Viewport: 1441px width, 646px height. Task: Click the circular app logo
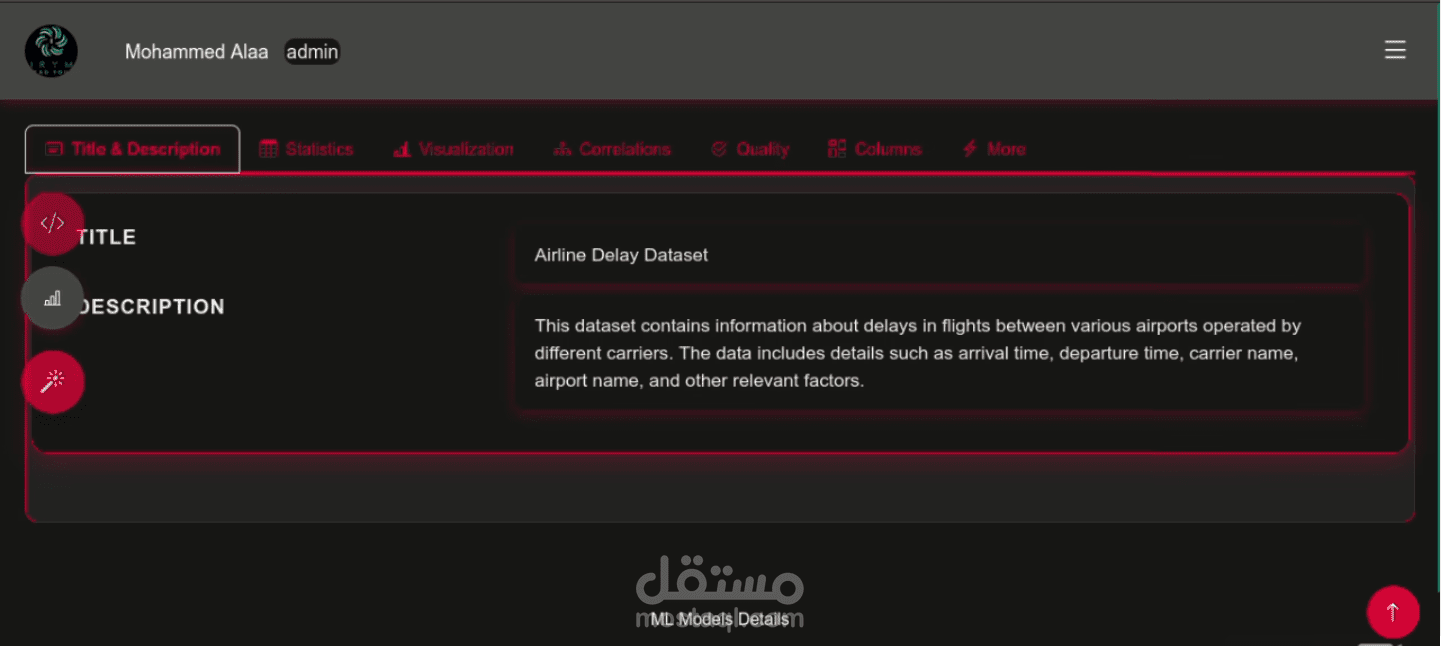tap(51, 51)
